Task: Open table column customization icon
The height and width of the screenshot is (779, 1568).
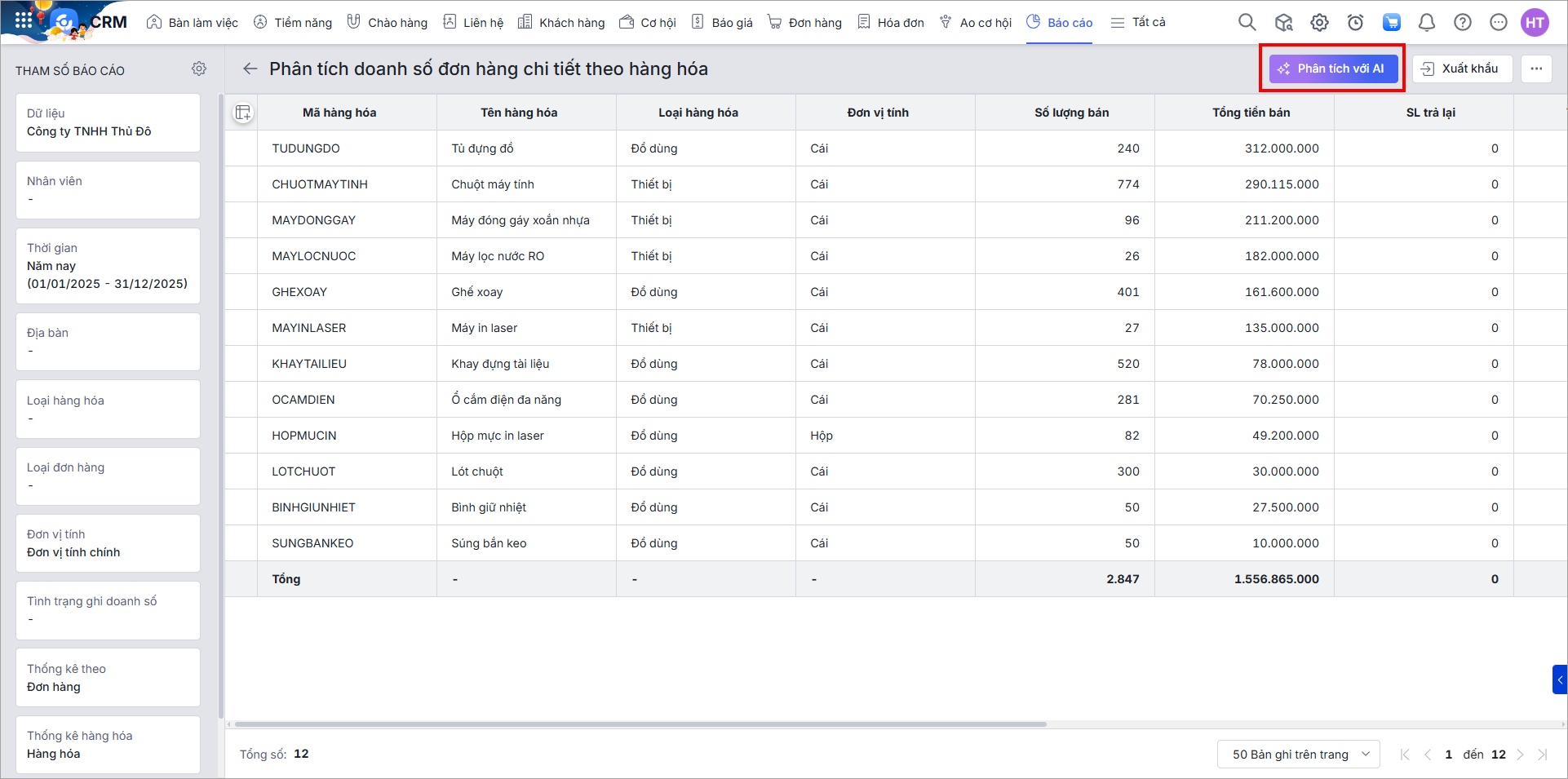Action: [242, 113]
